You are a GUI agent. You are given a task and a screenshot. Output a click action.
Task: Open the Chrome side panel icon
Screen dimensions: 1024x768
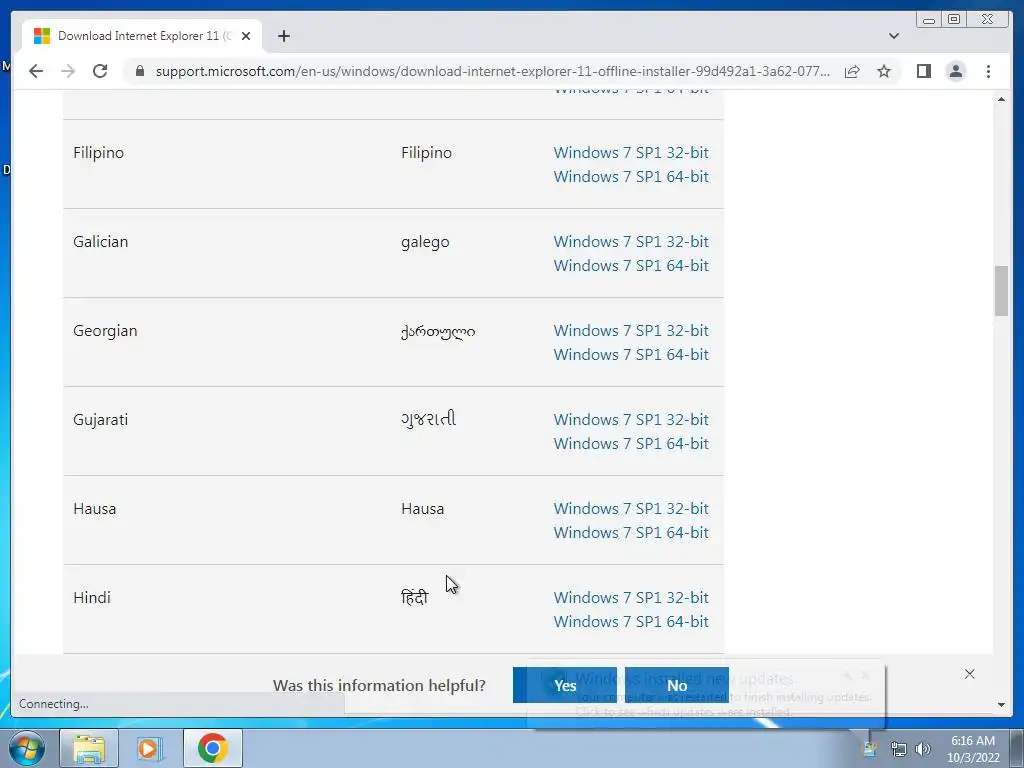tap(923, 71)
